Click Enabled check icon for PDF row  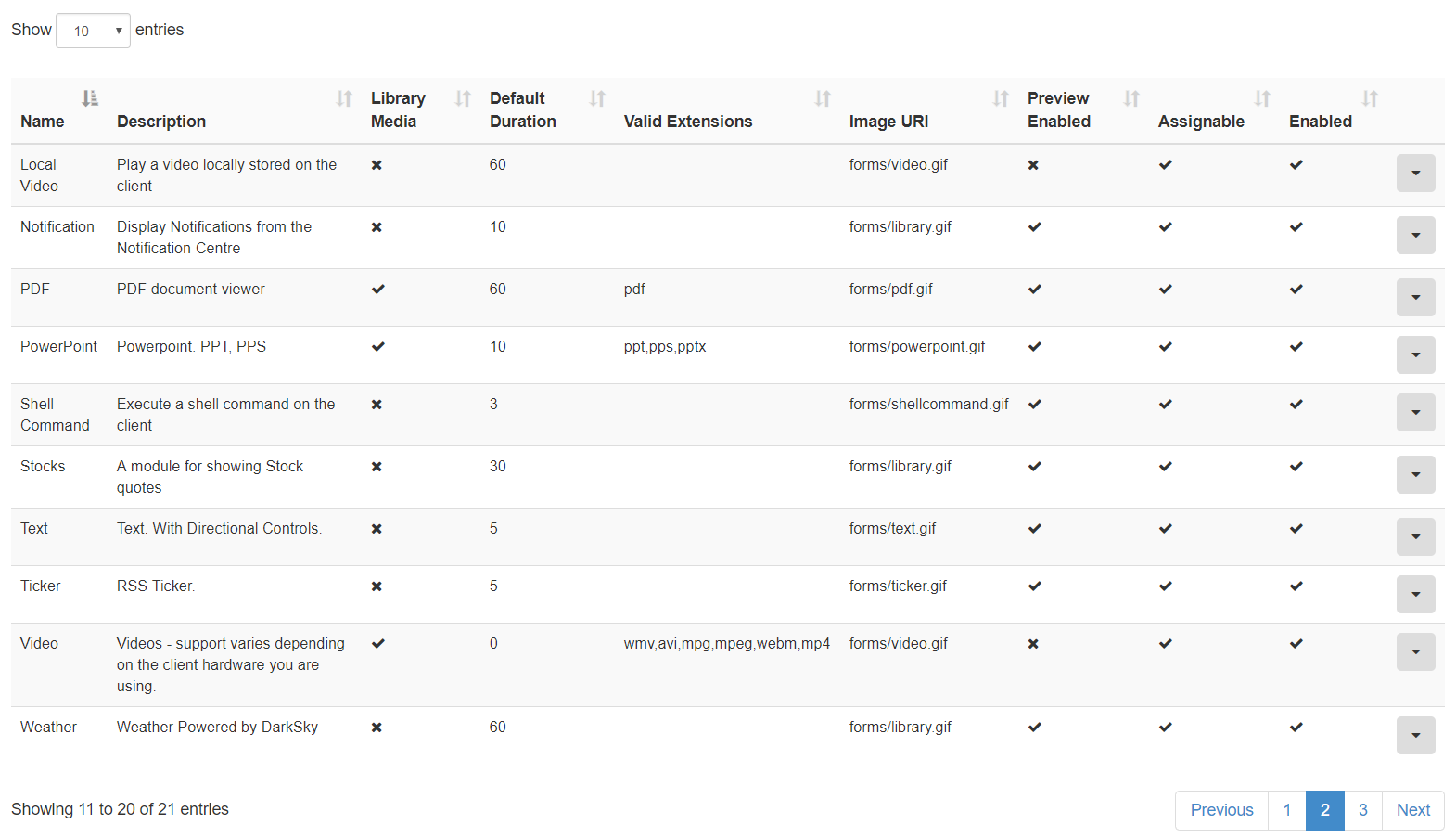[x=1296, y=290]
